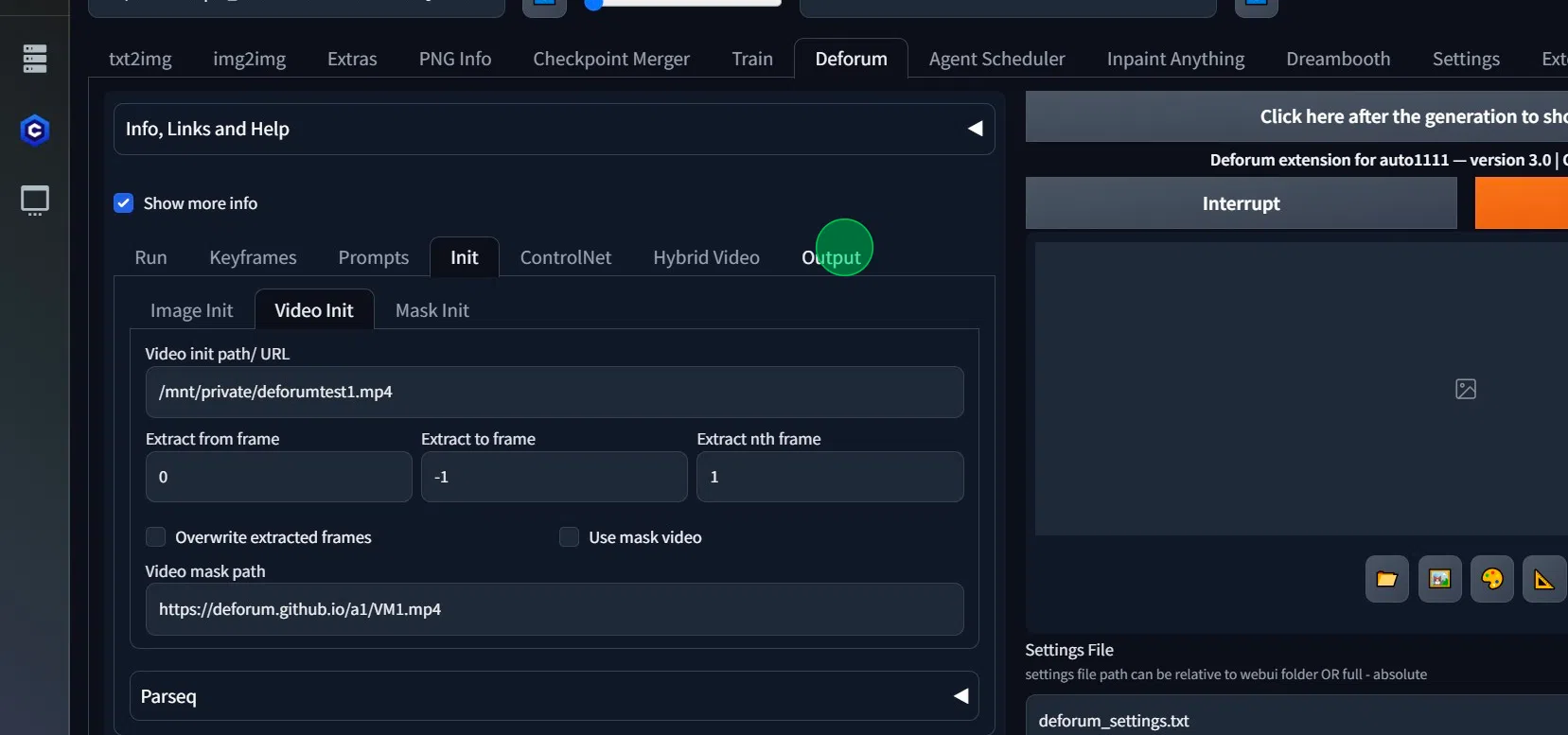
Task: Click the Video init path/URL field
Action: (x=555, y=392)
